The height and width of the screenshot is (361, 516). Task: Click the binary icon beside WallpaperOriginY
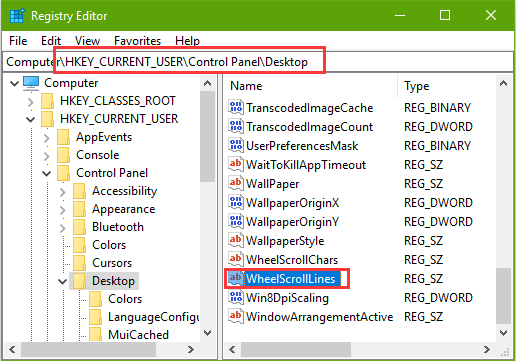pyautogui.click(x=236, y=221)
